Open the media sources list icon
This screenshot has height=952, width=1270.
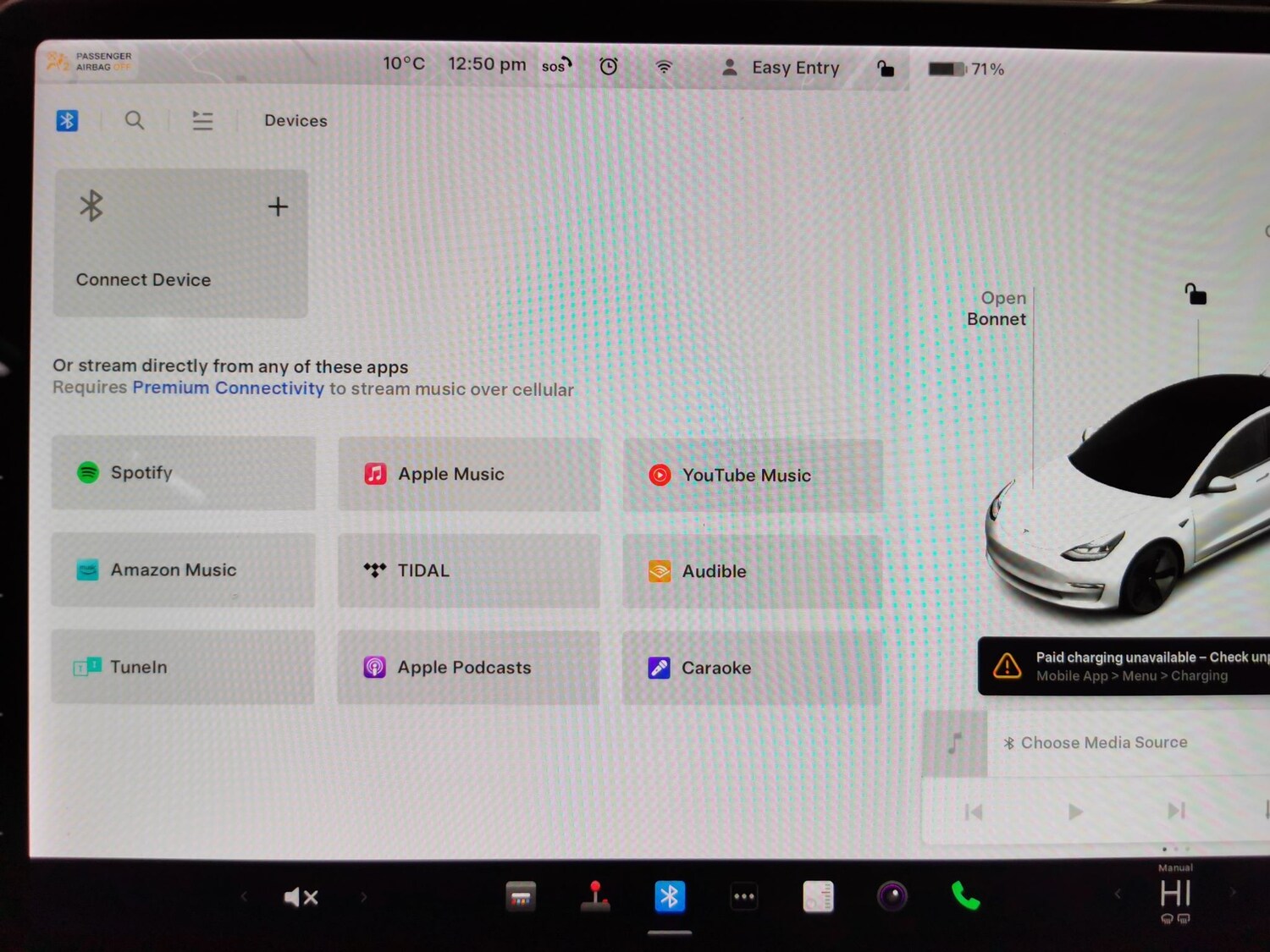[x=202, y=121]
